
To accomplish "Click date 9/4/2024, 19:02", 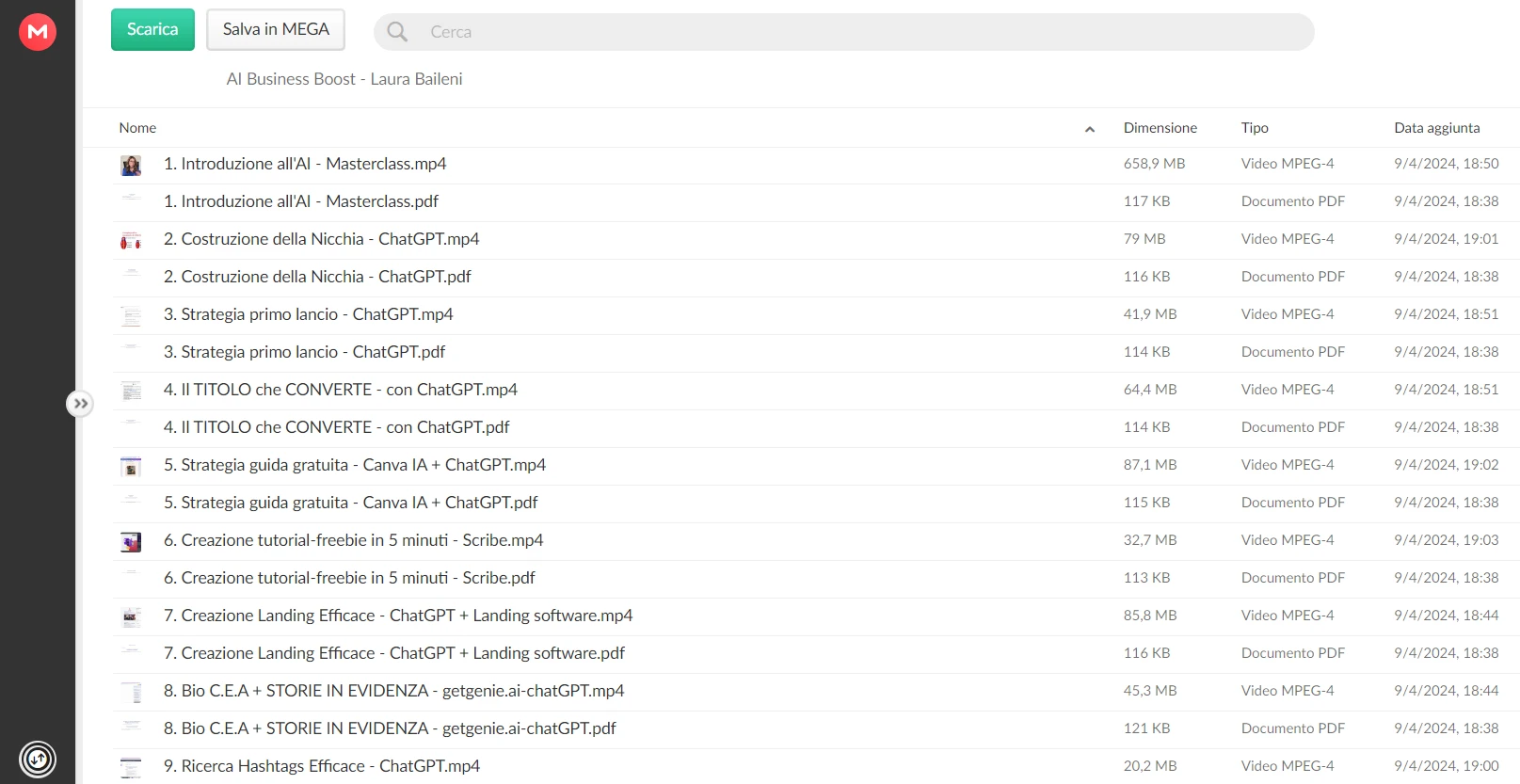I will tap(1447, 465).
